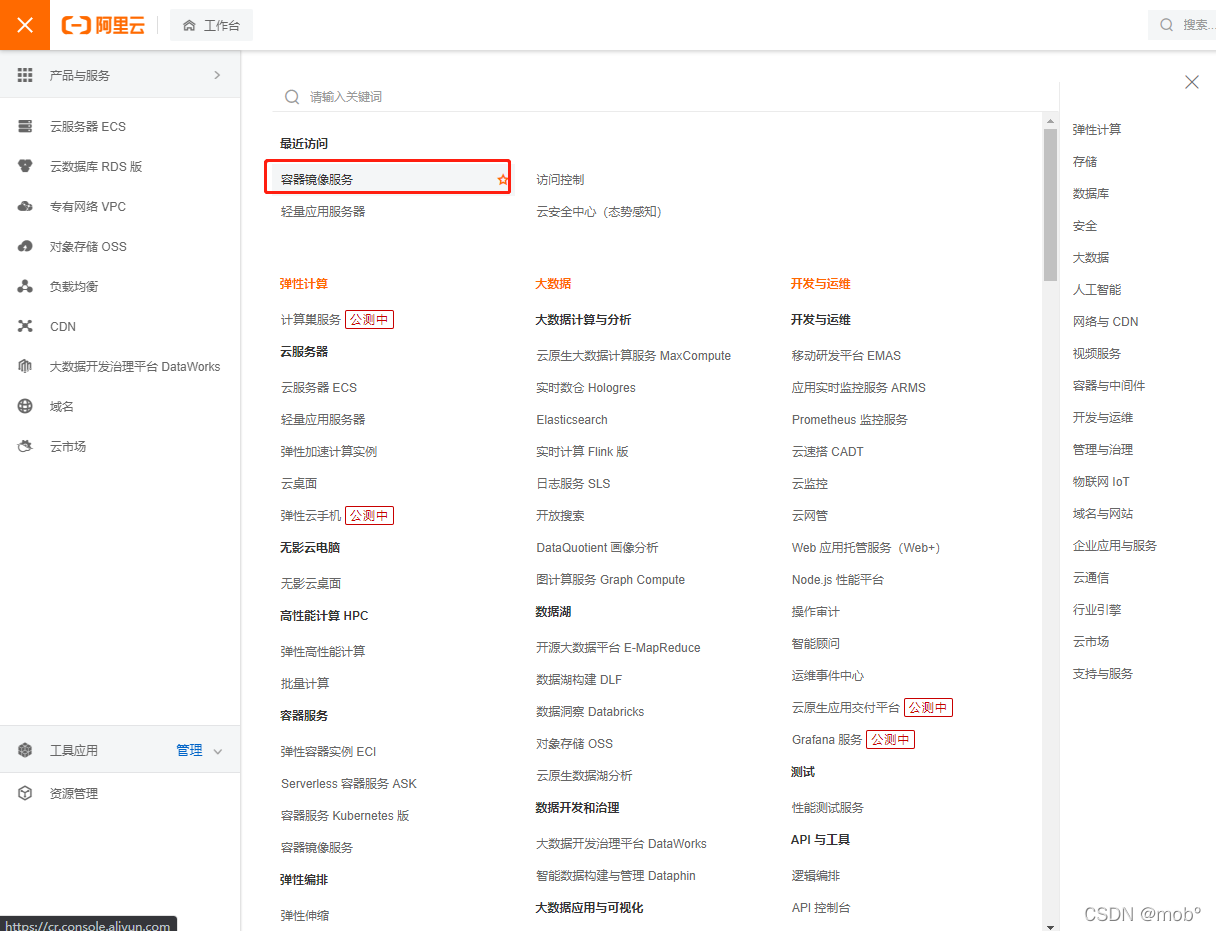Viewport: 1216px width, 931px height.
Task: Open the 工作台 button in the top bar
Action: point(211,25)
